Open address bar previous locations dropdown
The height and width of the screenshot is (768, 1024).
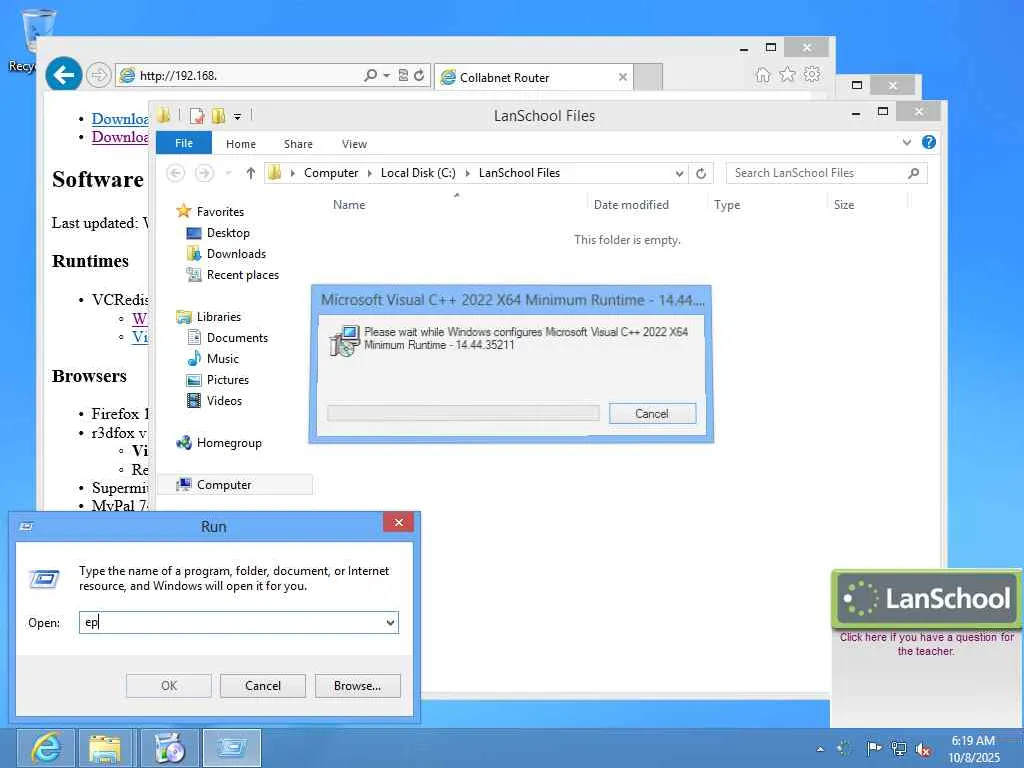[679, 173]
